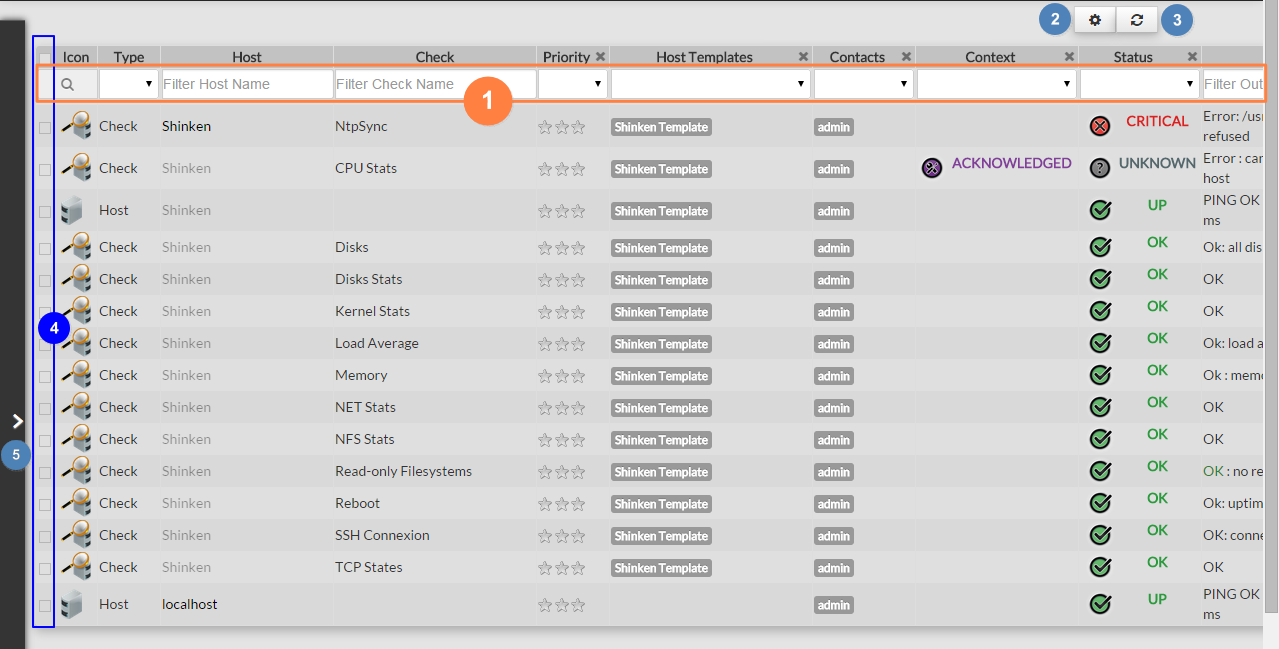Select the Shinken host row checkbox
Screen dimensions: 1279x649
(x=45, y=211)
